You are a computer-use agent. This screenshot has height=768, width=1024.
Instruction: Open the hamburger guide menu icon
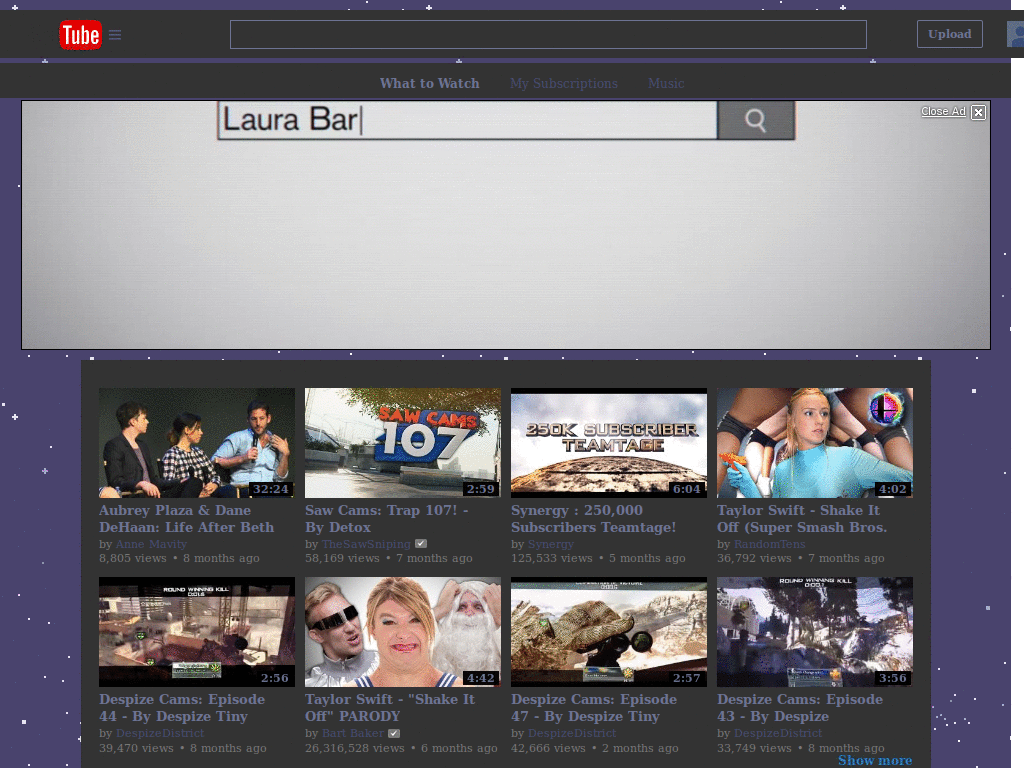[115, 35]
